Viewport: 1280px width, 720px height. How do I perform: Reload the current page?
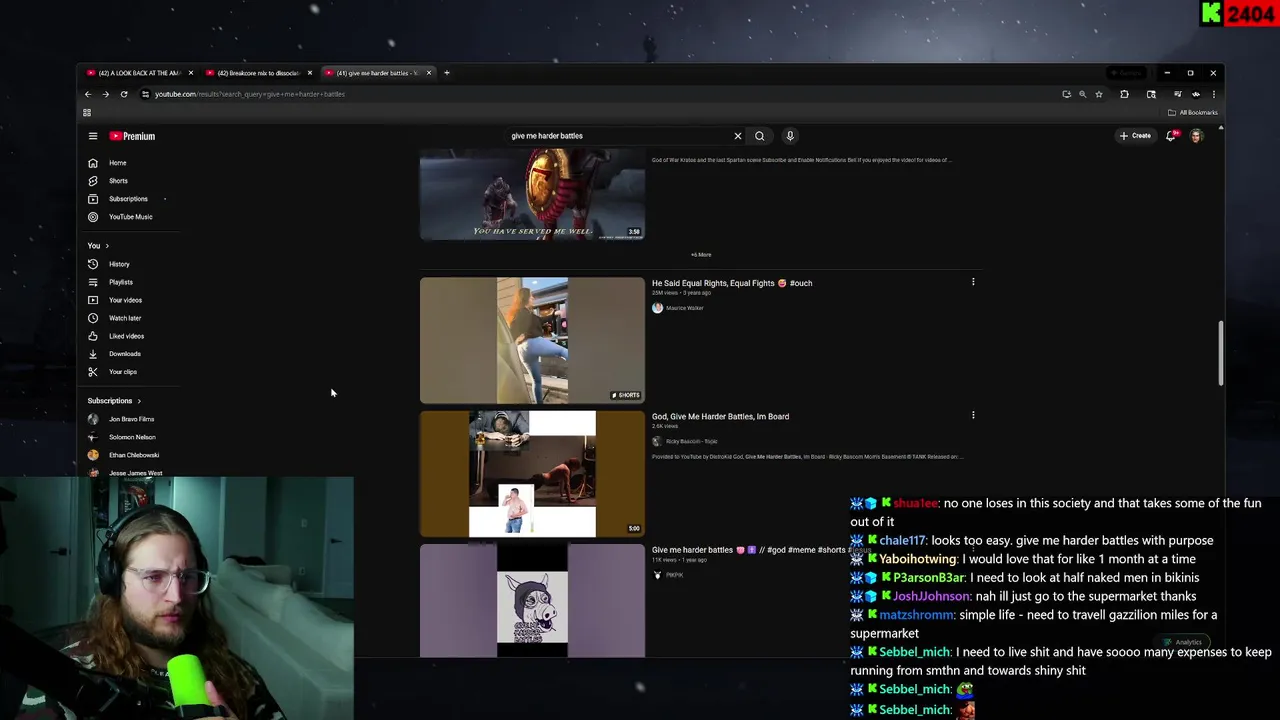tap(124, 94)
